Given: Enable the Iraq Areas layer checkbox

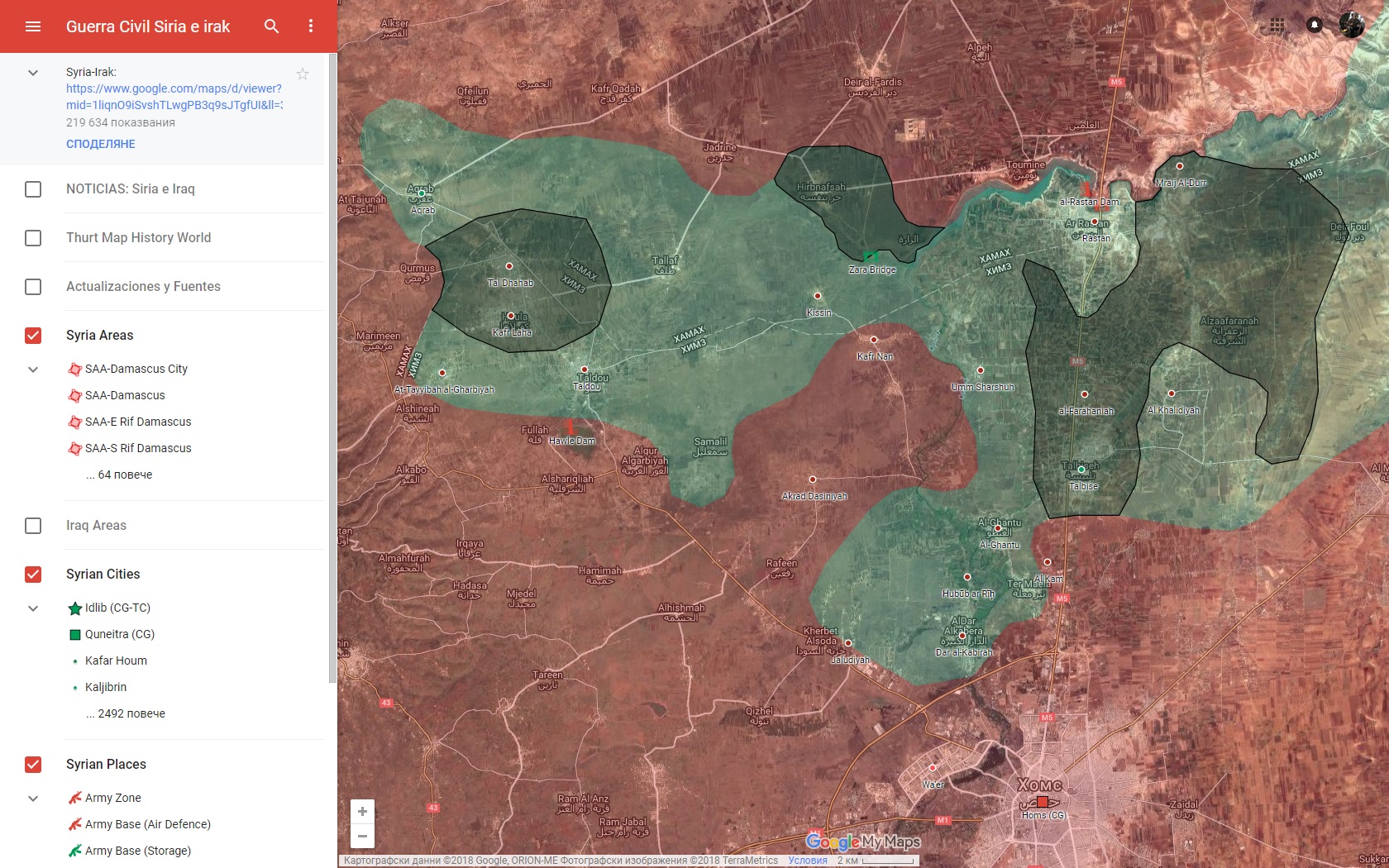Looking at the screenshot, I should pyautogui.click(x=33, y=526).
